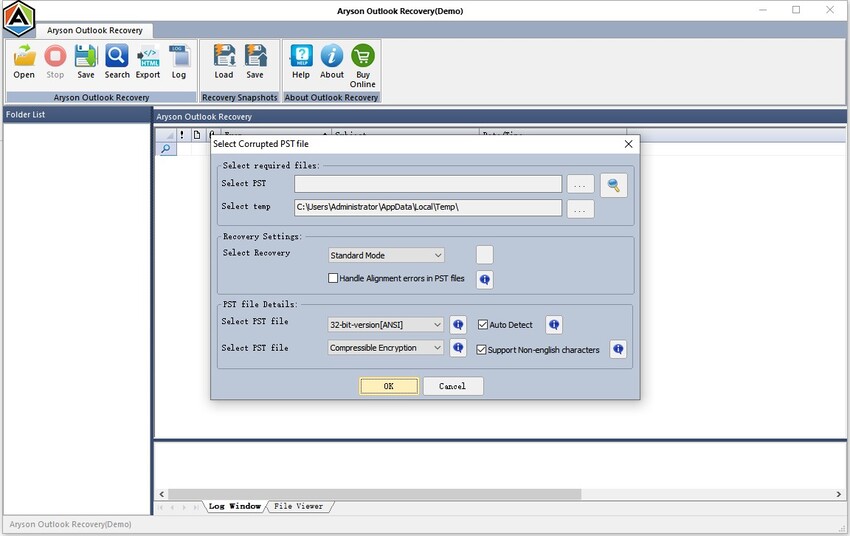Open the Standard Mode recovery dropdown
This screenshot has width=850, height=536.
(x=386, y=256)
